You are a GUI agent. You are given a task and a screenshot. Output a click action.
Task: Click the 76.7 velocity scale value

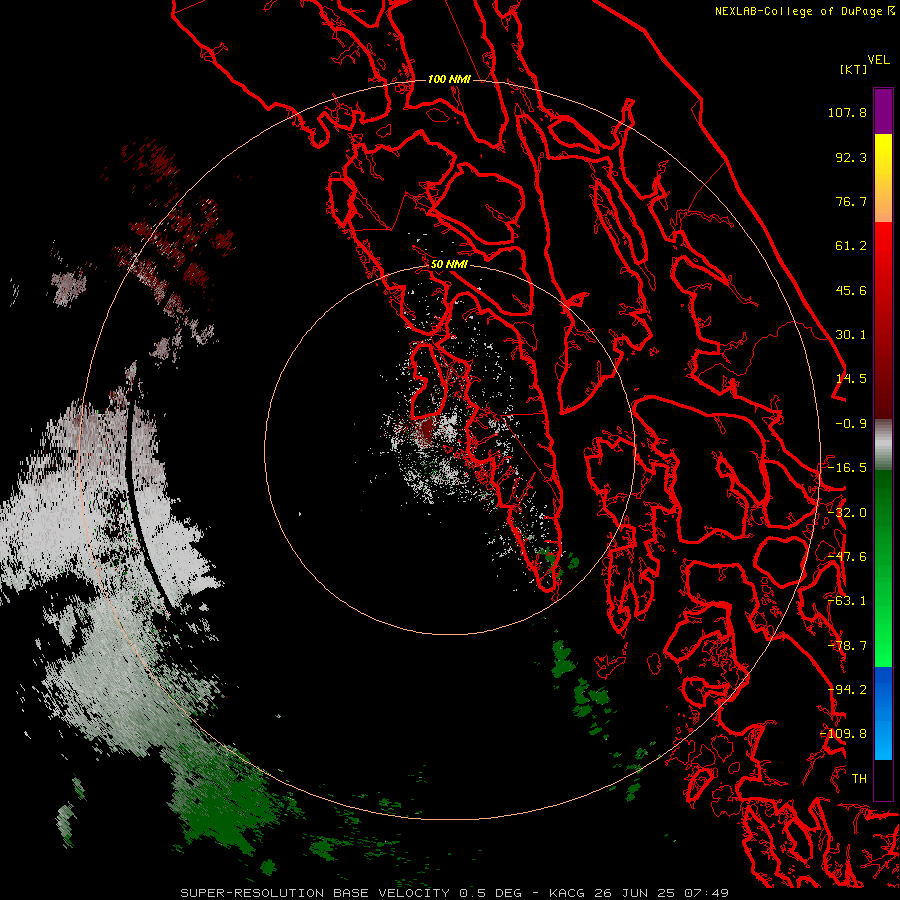point(851,201)
